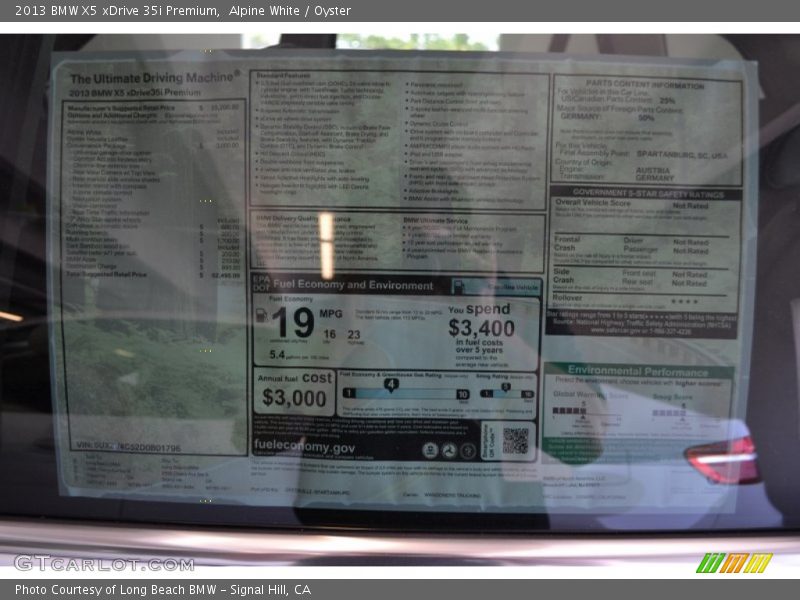Click the 'Standard Features' heading
Screen dimensions: 800x600
283,76
